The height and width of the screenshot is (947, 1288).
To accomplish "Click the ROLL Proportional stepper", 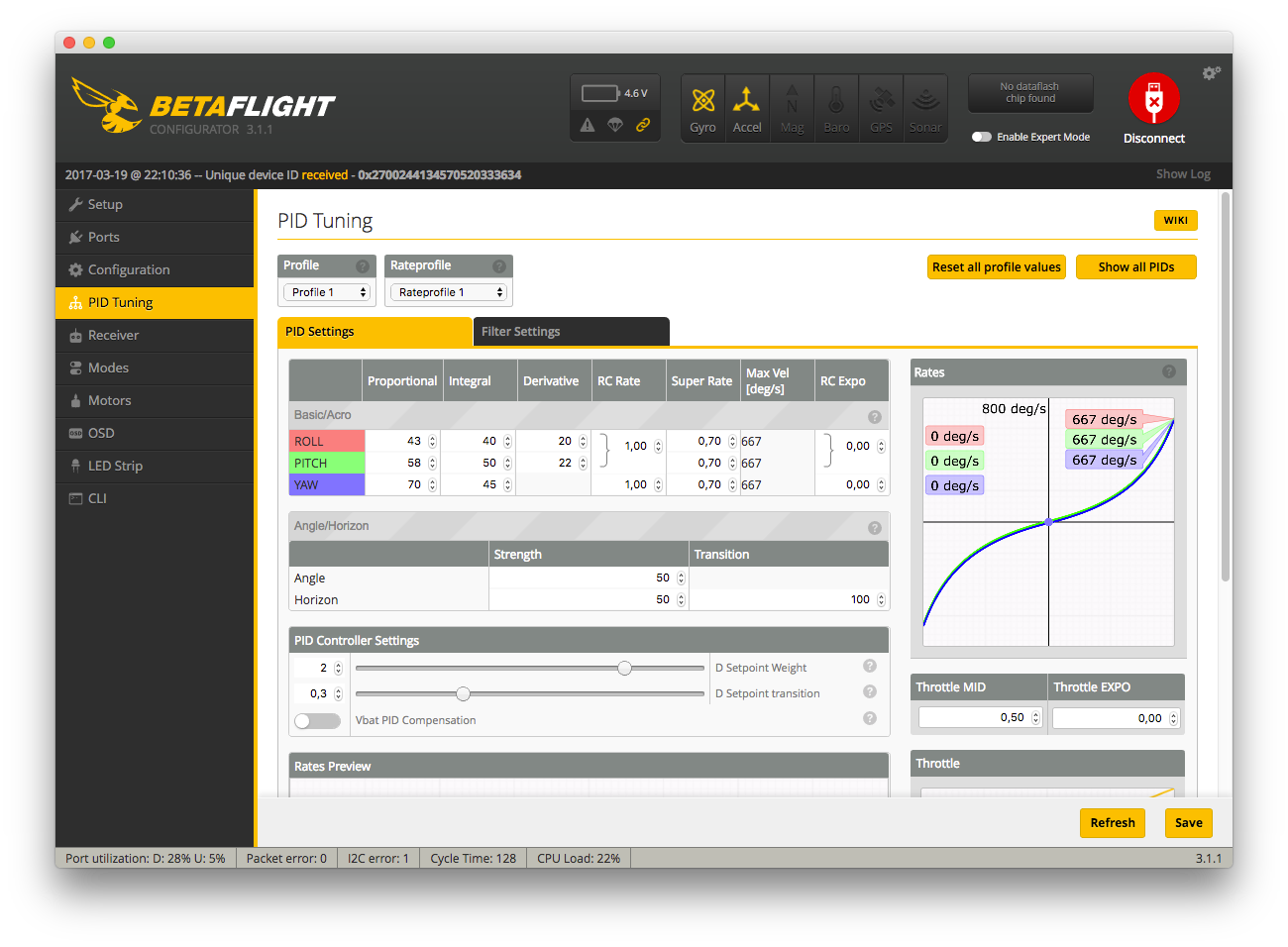I will (x=432, y=442).
